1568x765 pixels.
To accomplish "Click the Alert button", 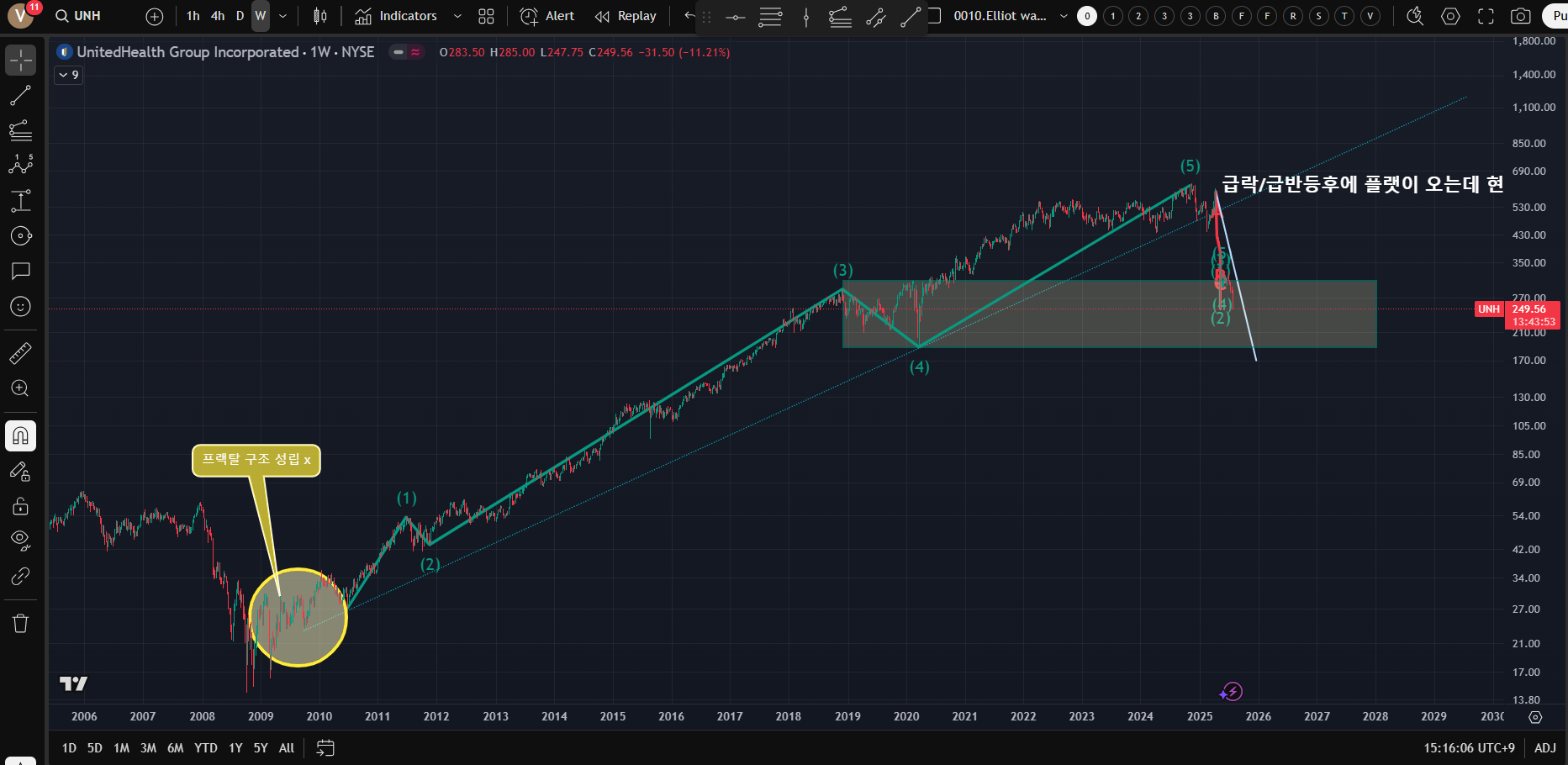I will point(547,16).
